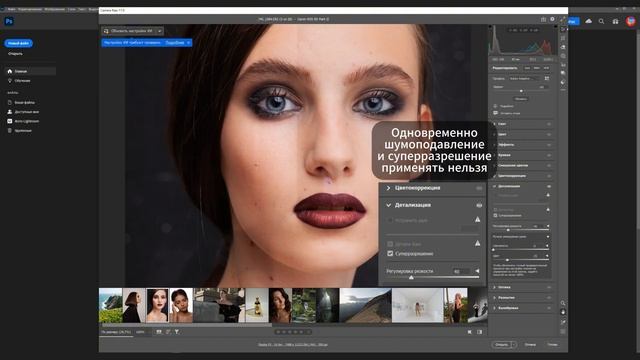Click the Цвет noise slider in the small right panel

point(521,260)
